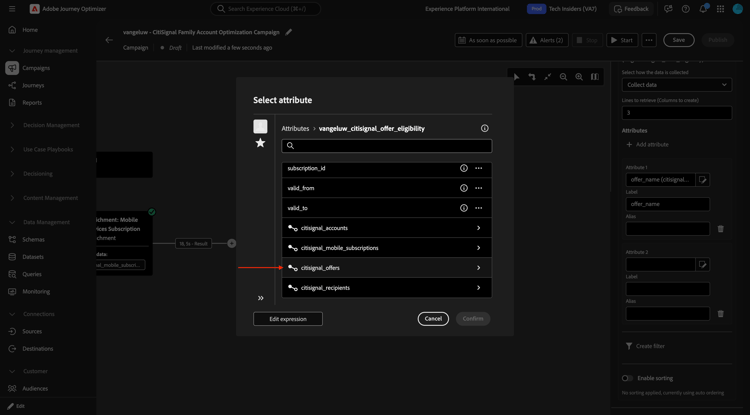This screenshot has height=415, width=750.
Task: Click the fit-to-screen collapse arrows icon
Action: (548, 76)
